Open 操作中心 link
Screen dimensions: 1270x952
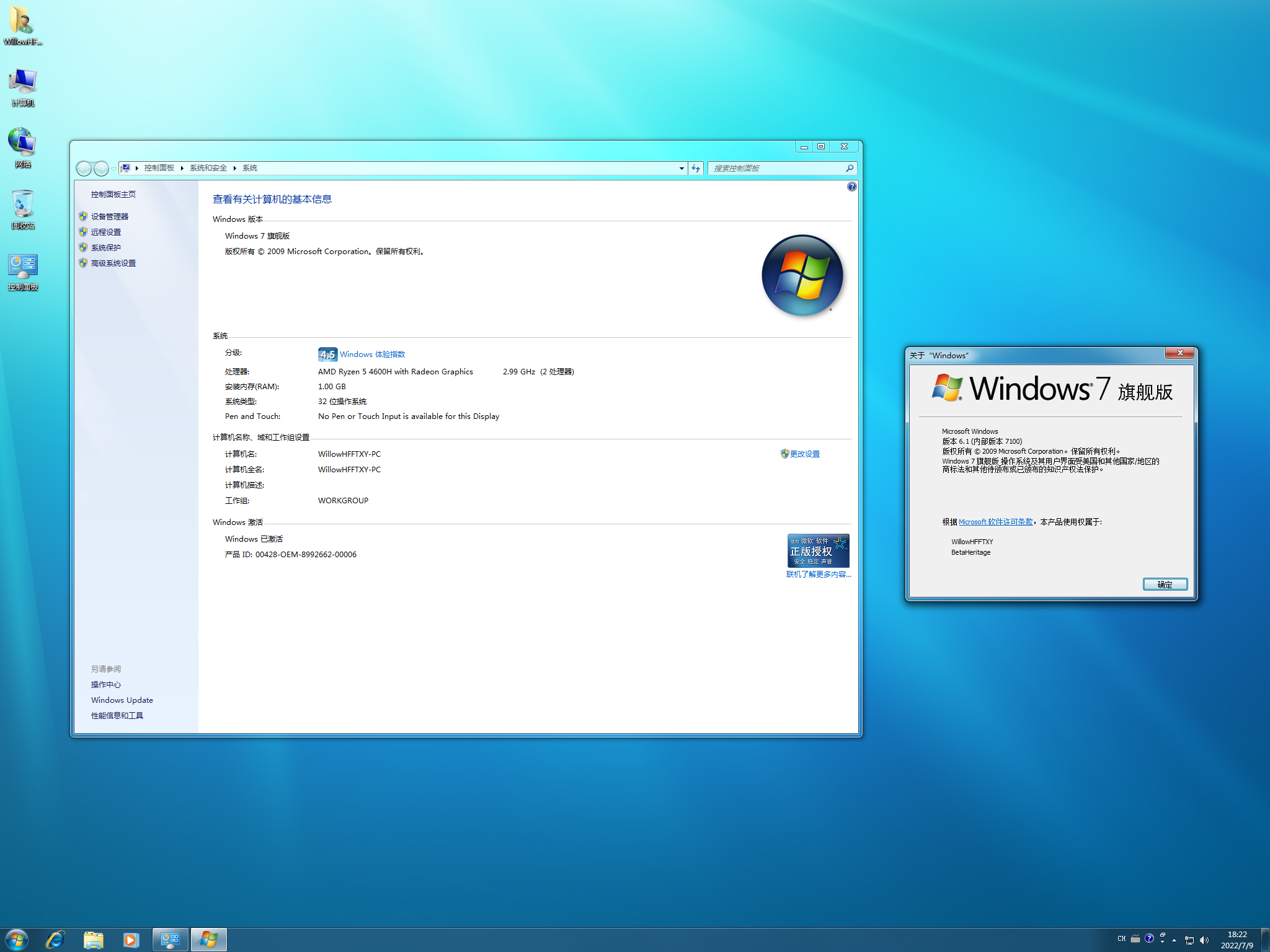pyautogui.click(x=106, y=684)
